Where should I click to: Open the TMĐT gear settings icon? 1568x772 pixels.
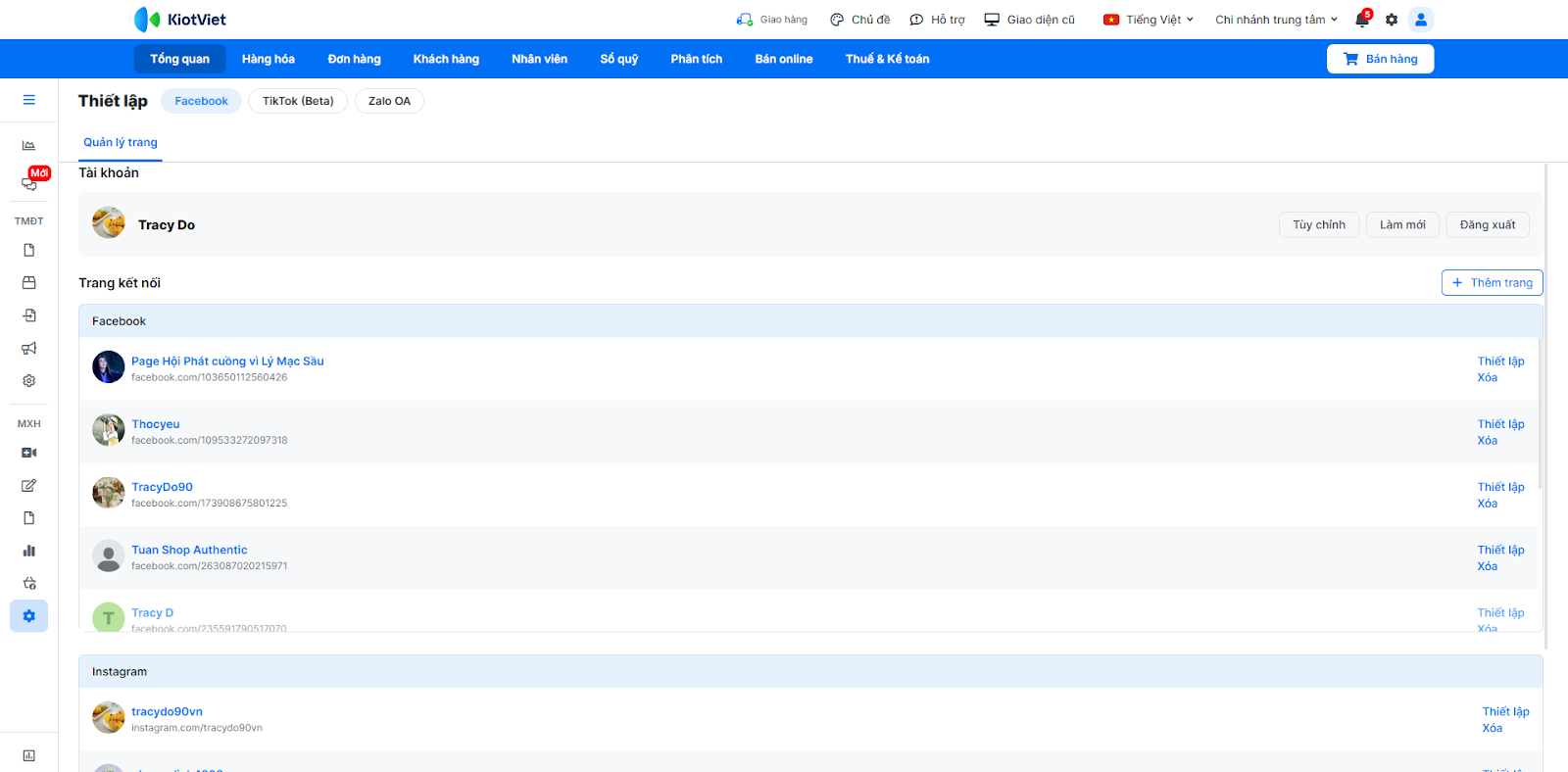[x=29, y=381]
